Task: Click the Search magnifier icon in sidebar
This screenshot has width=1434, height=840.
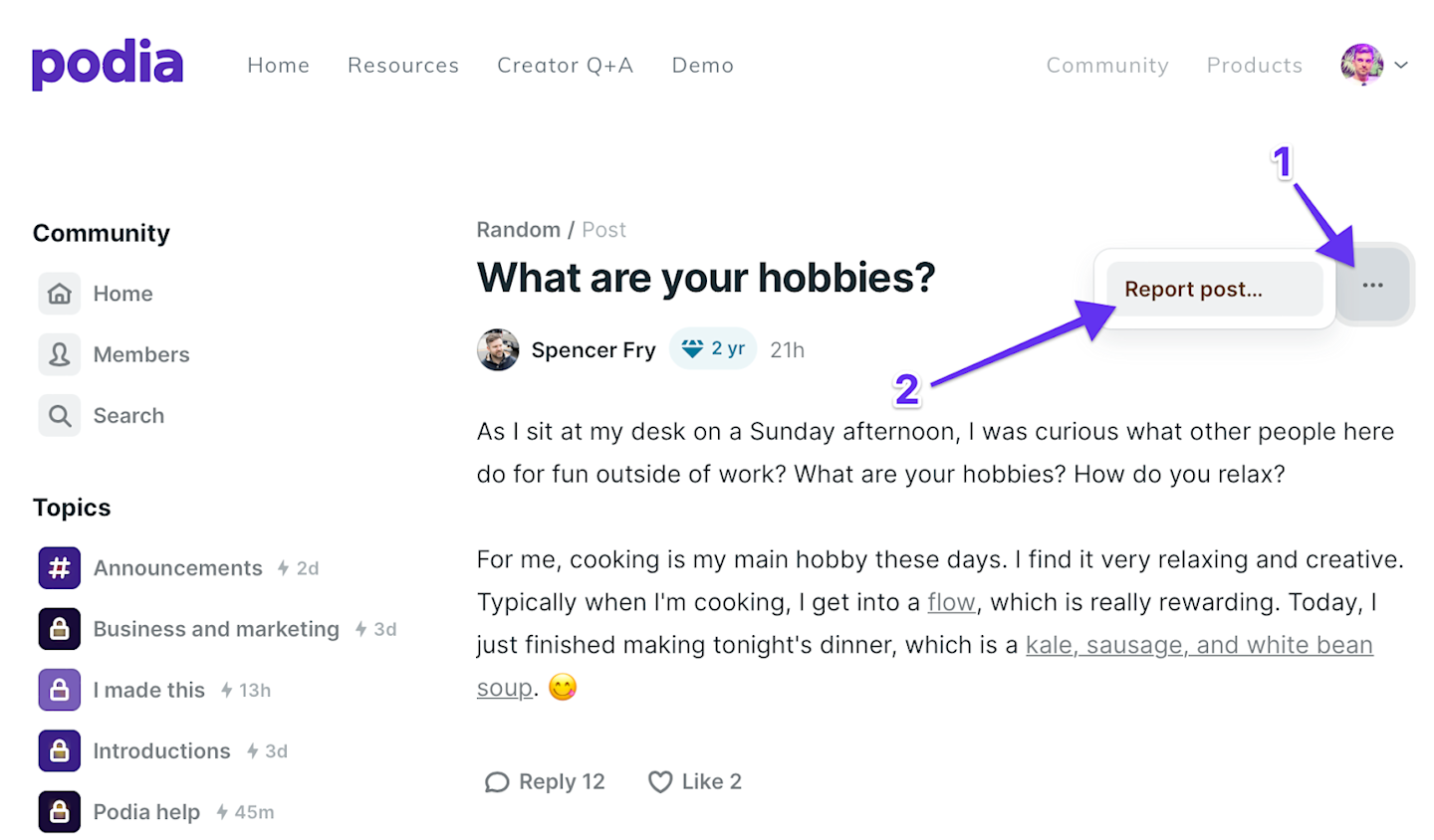Action: (x=60, y=415)
